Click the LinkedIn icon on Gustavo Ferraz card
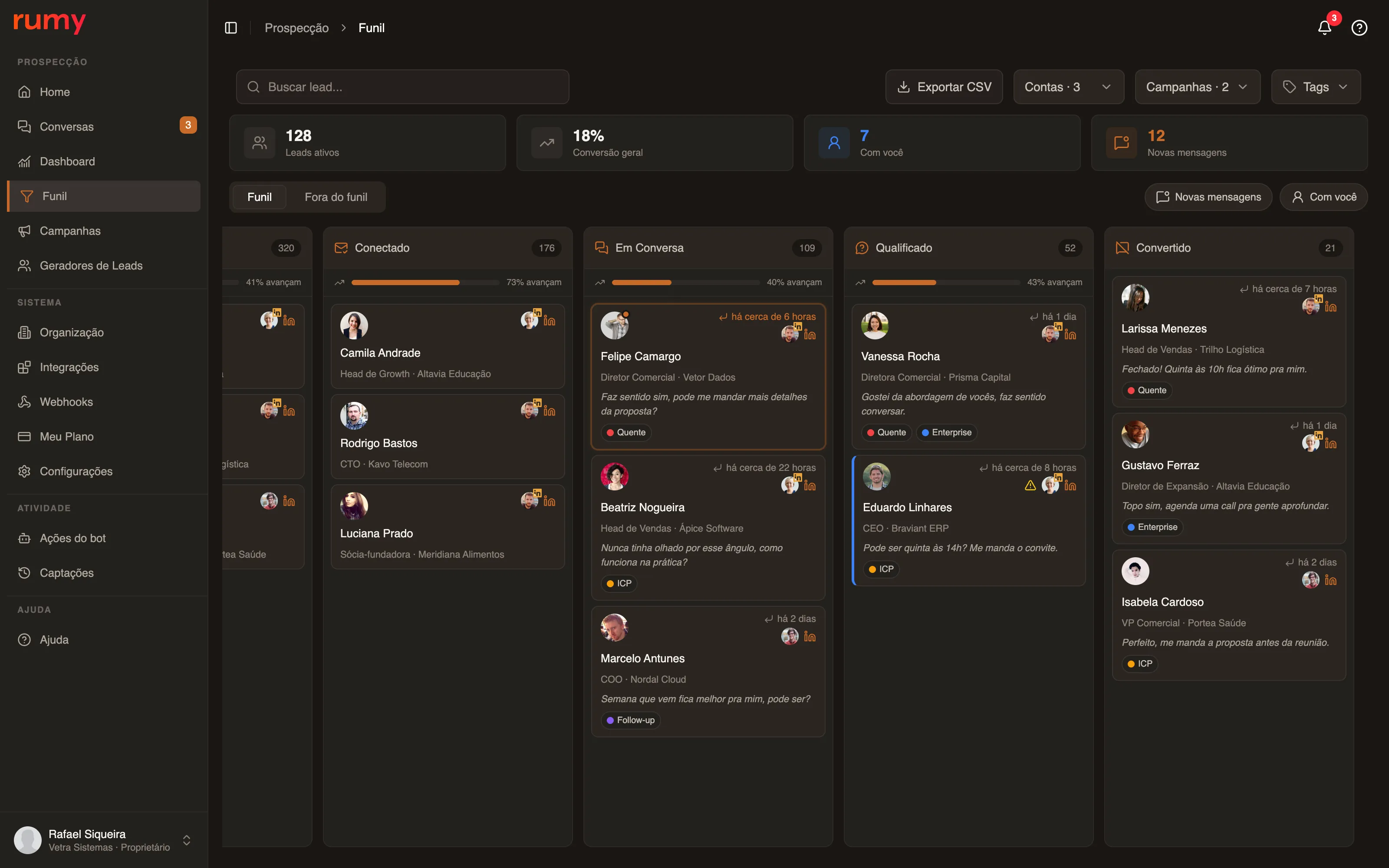 1330,443
